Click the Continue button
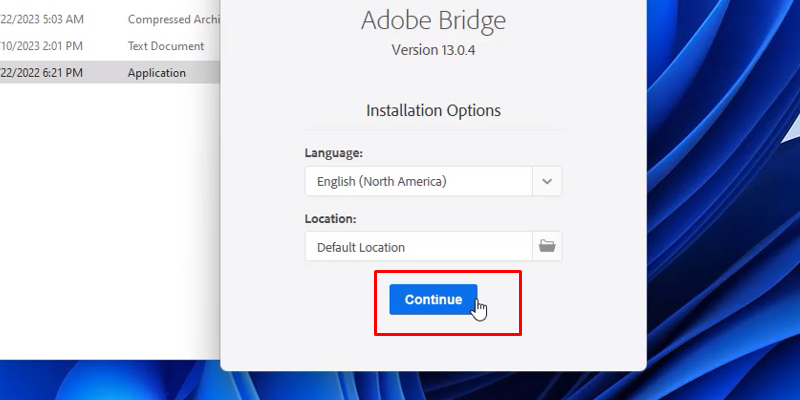Image resolution: width=800 pixels, height=400 pixels. click(x=433, y=299)
